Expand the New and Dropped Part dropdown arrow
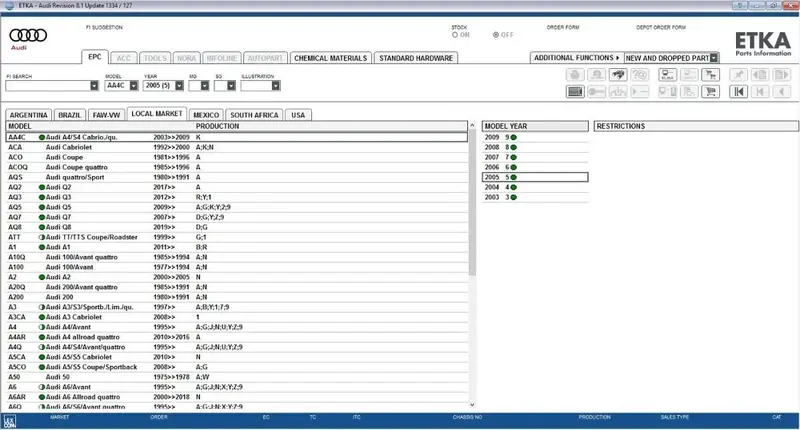The width and height of the screenshot is (800, 430). [x=714, y=58]
